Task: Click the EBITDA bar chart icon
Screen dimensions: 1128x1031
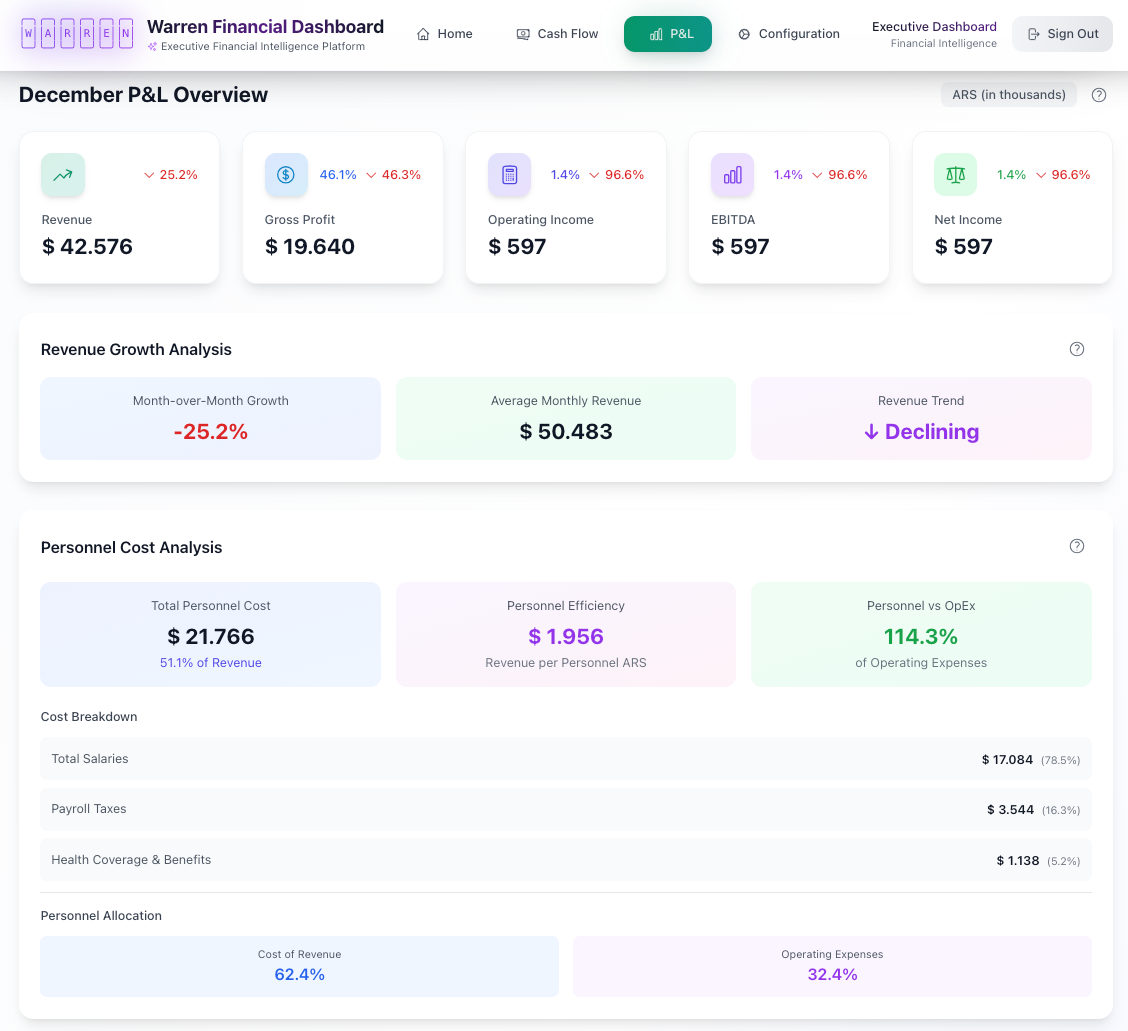Action: pyautogui.click(x=732, y=175)
